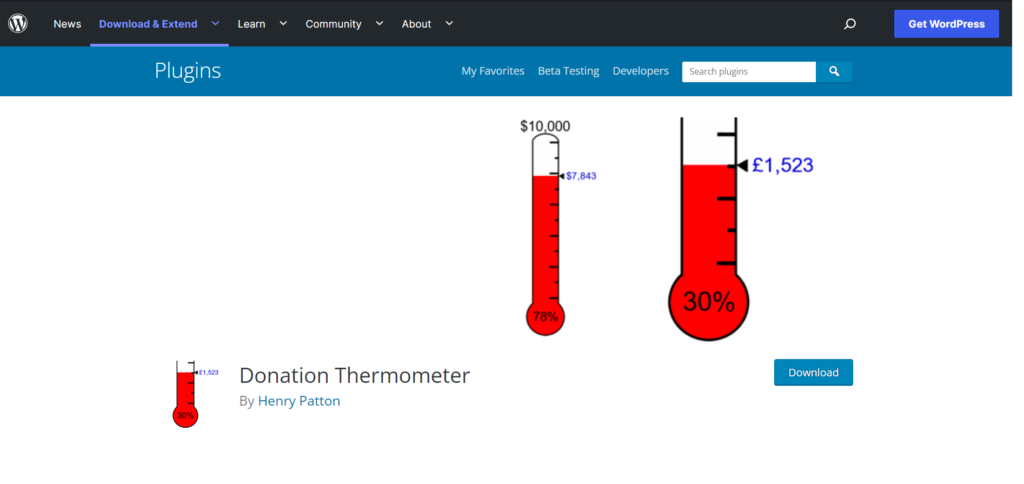Open the Developers link
The width and height of the screenshot is (1024, 484).
pyautogui.click(x=641, y=71)
